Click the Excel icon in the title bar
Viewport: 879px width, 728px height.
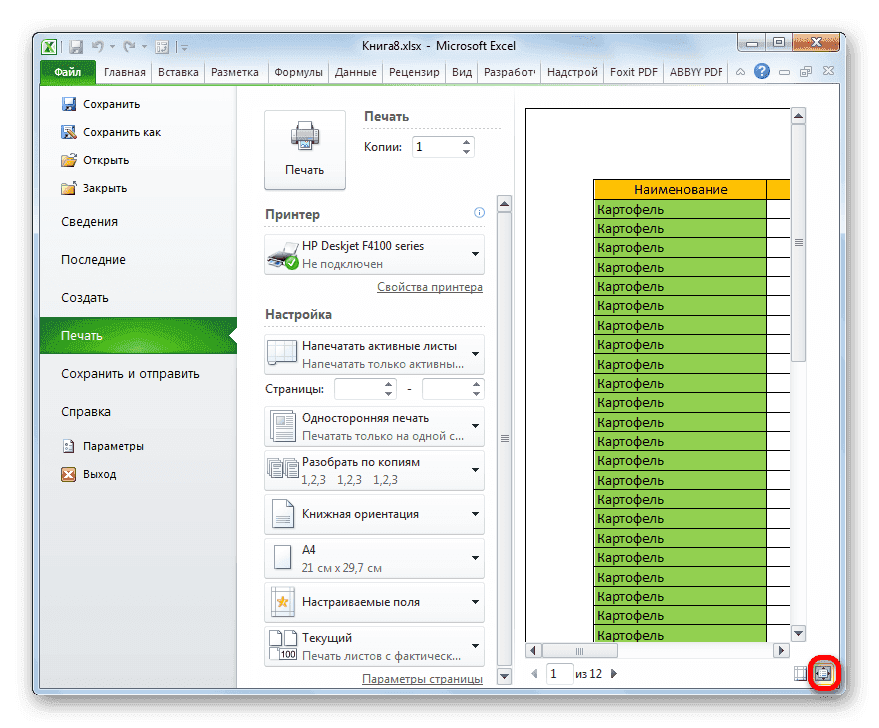tap(49, 46)
